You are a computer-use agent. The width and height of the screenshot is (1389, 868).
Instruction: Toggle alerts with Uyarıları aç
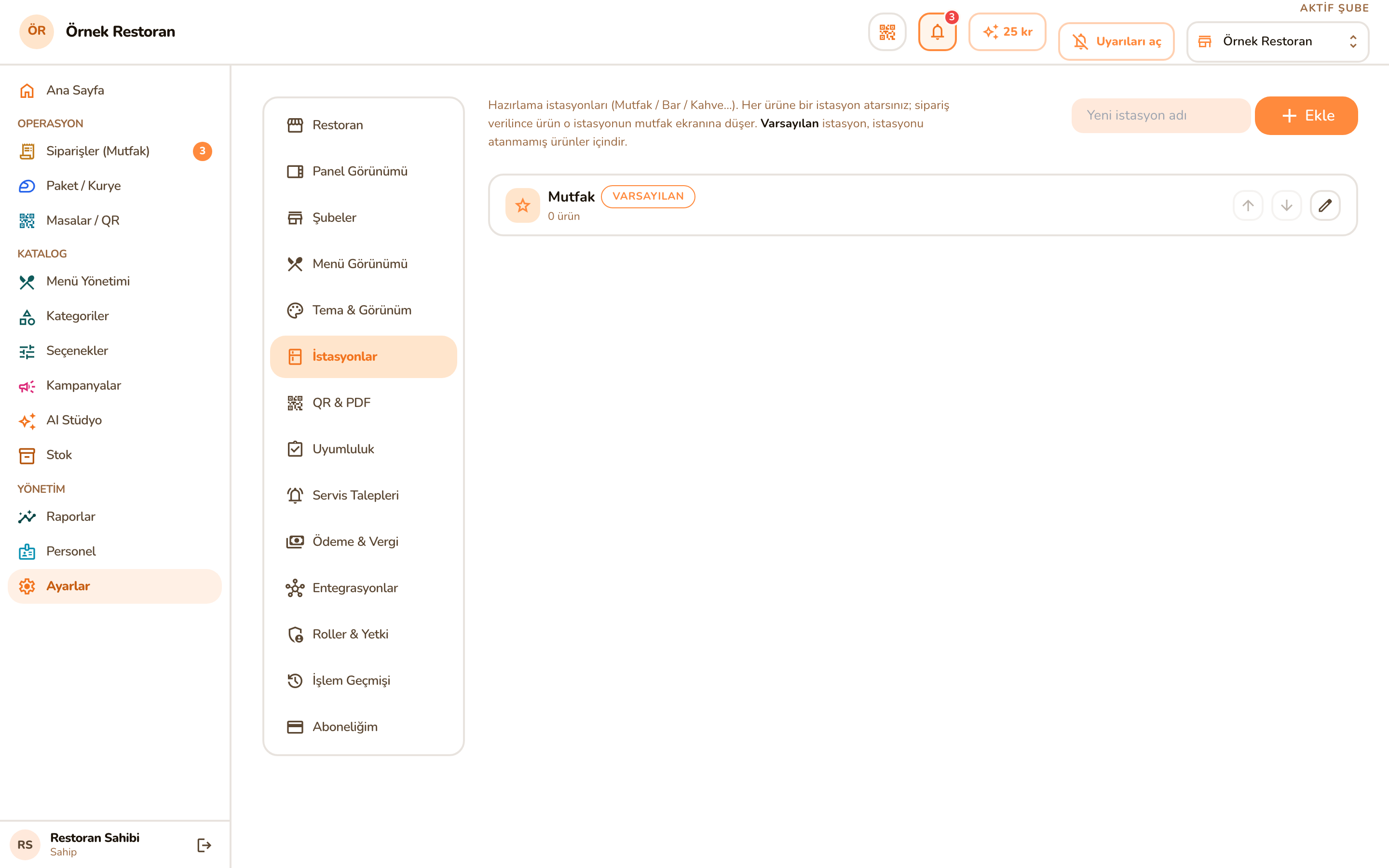pos(1116,41)
